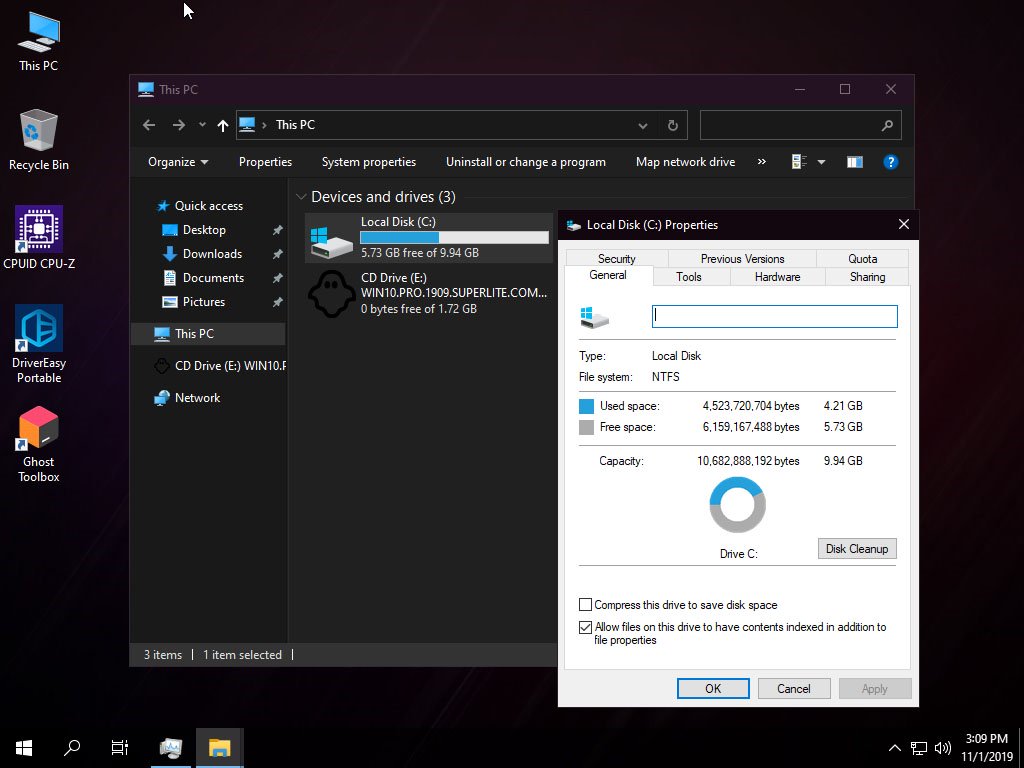Screen dimensions: 1024x768
Task: Open Task View from the taskbar
Action: coord(120,747)
